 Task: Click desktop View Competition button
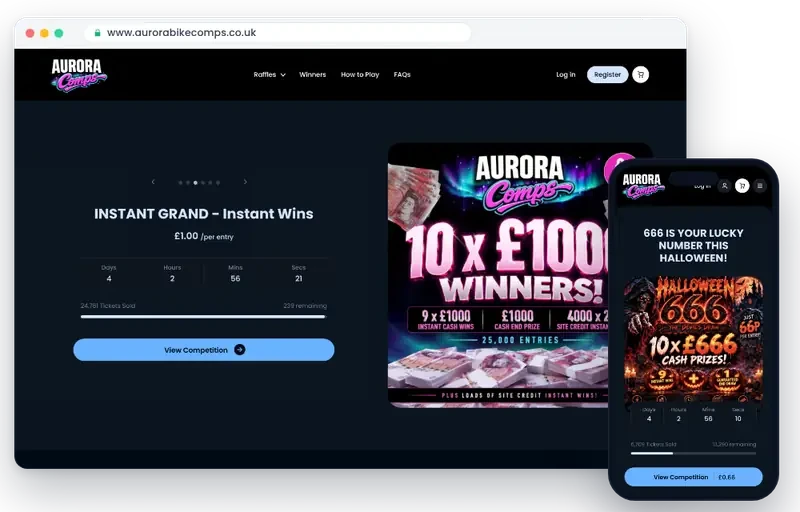[204, 350]
